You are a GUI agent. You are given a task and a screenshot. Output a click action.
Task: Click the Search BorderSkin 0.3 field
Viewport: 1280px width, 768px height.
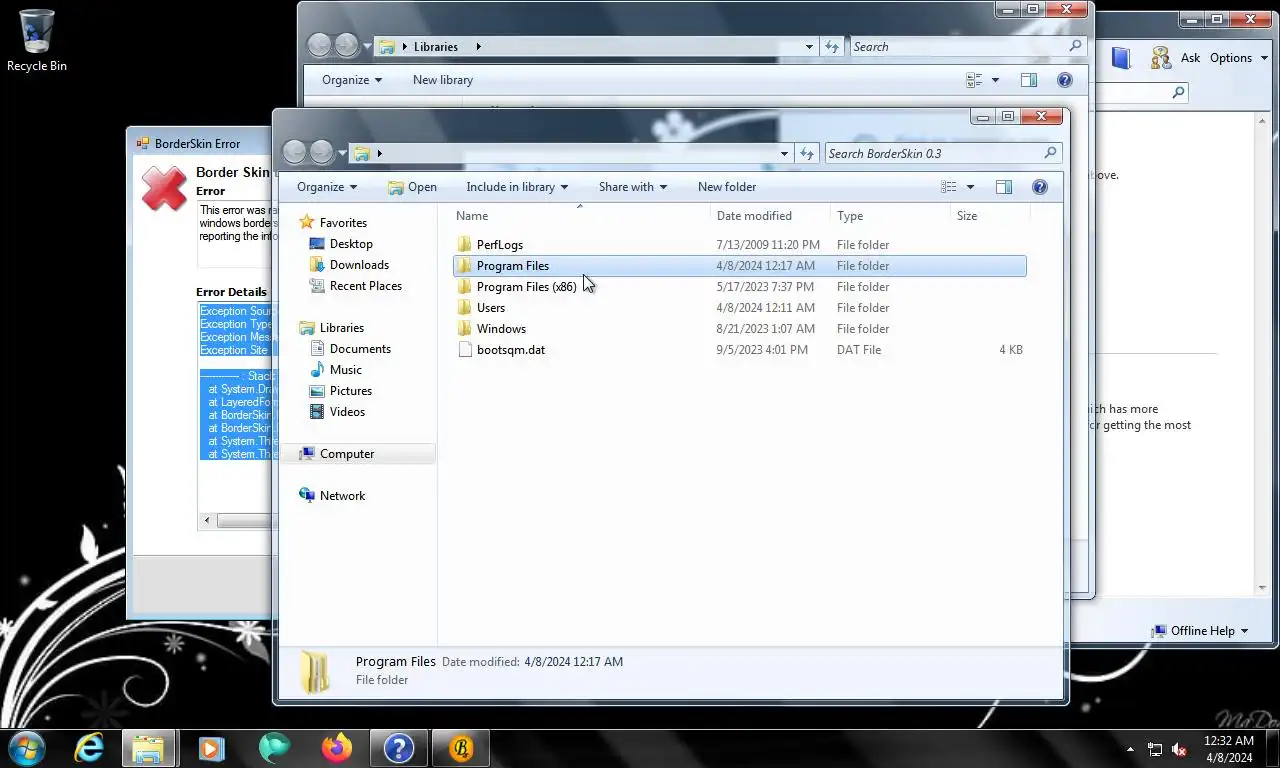point(942,153)
